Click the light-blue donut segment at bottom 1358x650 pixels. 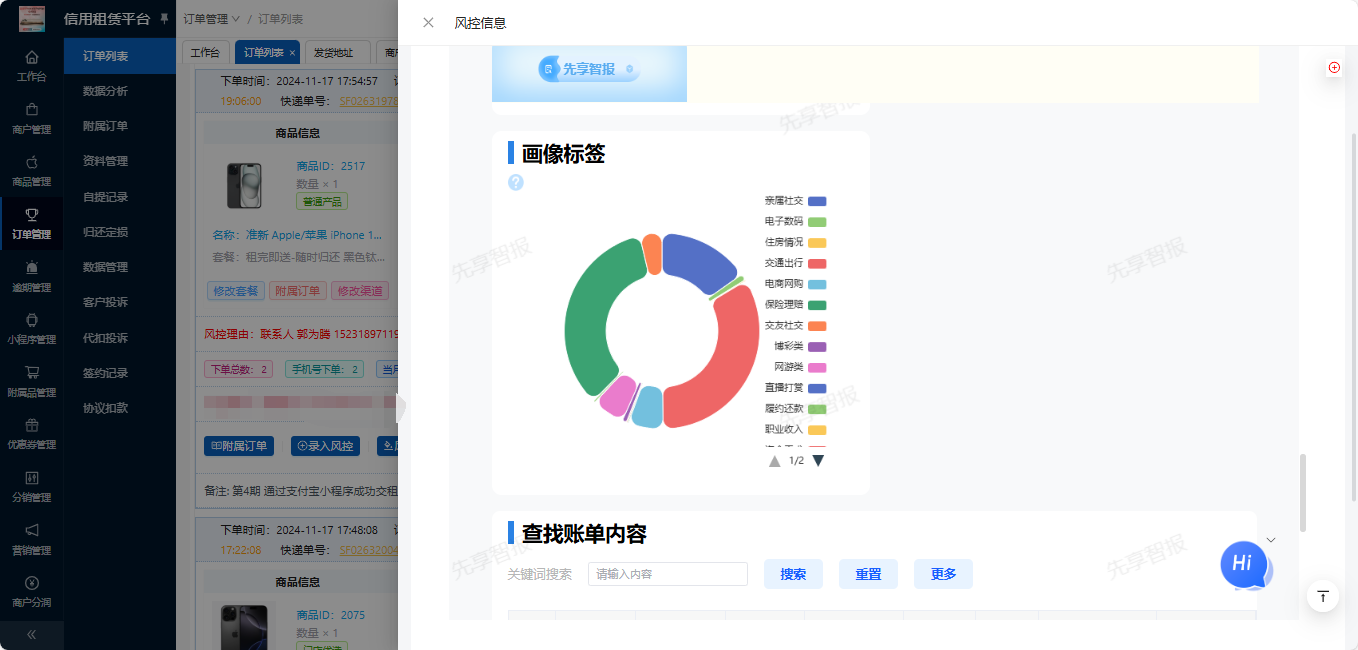pos(648,408)
